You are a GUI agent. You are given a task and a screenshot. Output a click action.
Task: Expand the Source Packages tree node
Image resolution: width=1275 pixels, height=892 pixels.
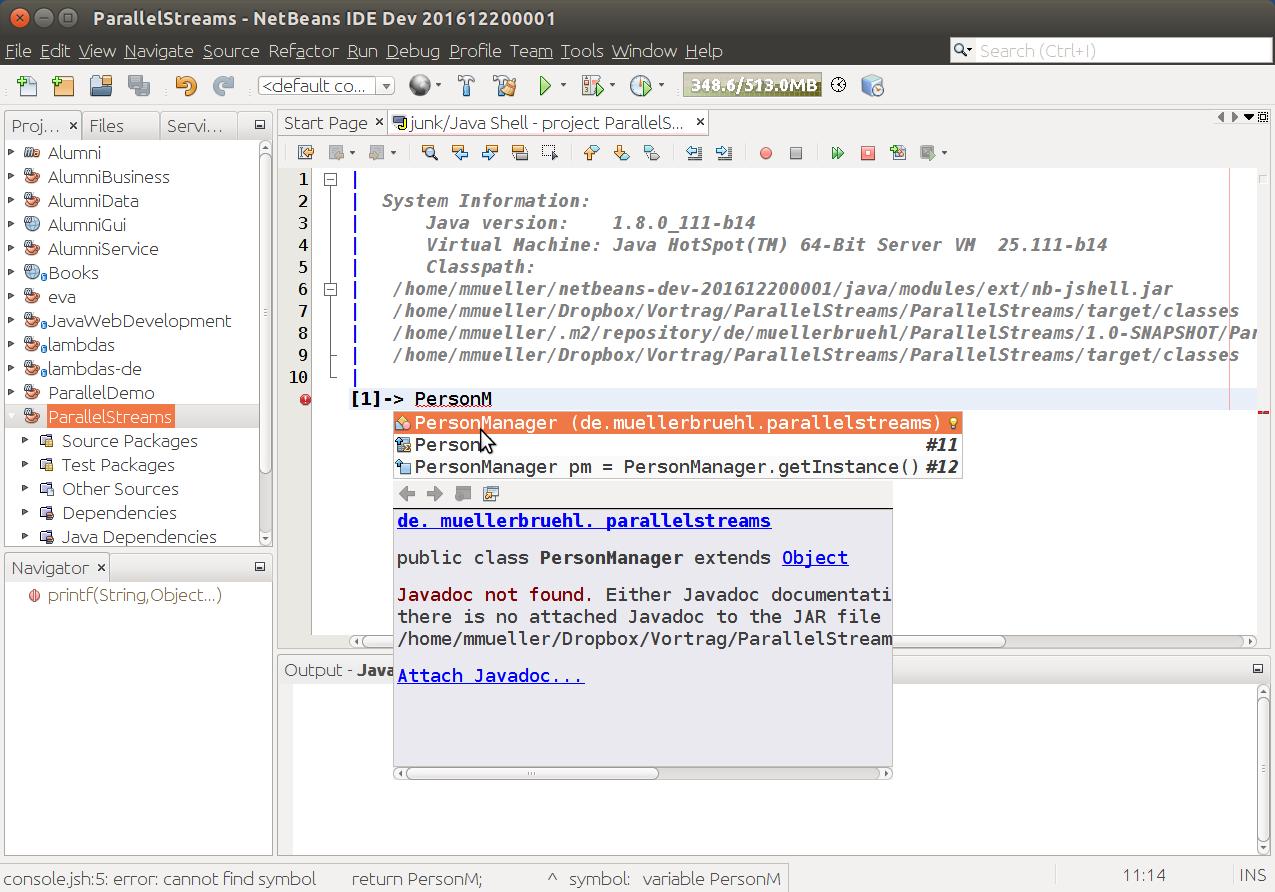click(x=25, y=441)
